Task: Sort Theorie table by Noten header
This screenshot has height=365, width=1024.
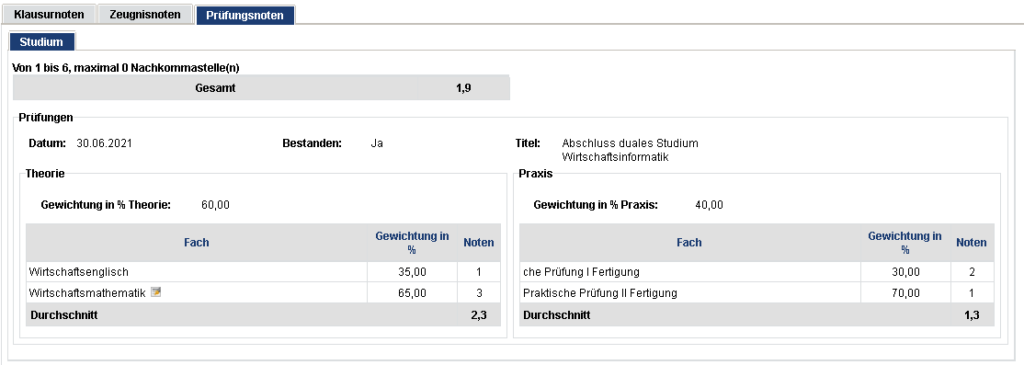Action: click(x=479, y=242)
